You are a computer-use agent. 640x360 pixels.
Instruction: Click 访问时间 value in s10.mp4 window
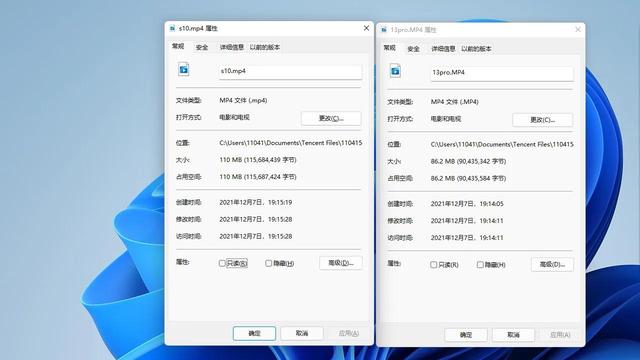coord(256,236)
